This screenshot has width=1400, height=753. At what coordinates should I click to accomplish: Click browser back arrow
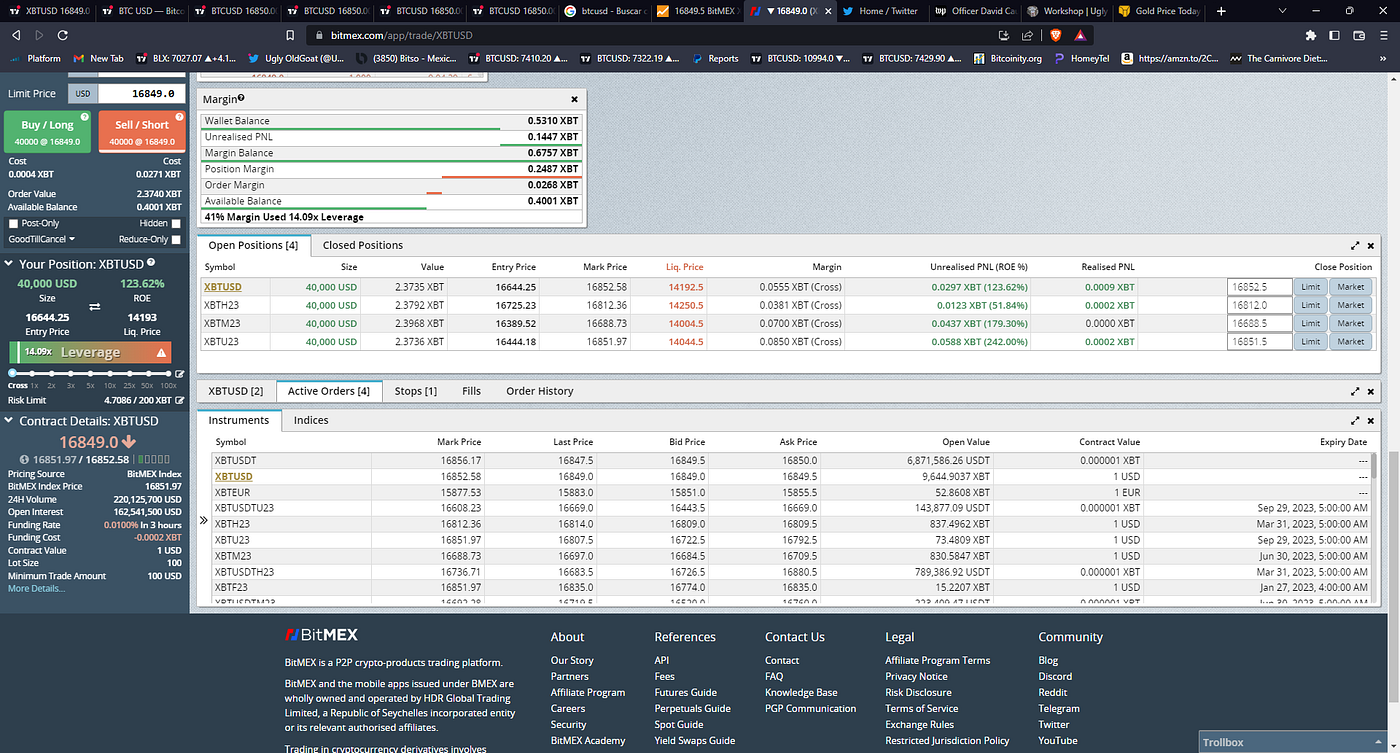[x=16, y=35]
